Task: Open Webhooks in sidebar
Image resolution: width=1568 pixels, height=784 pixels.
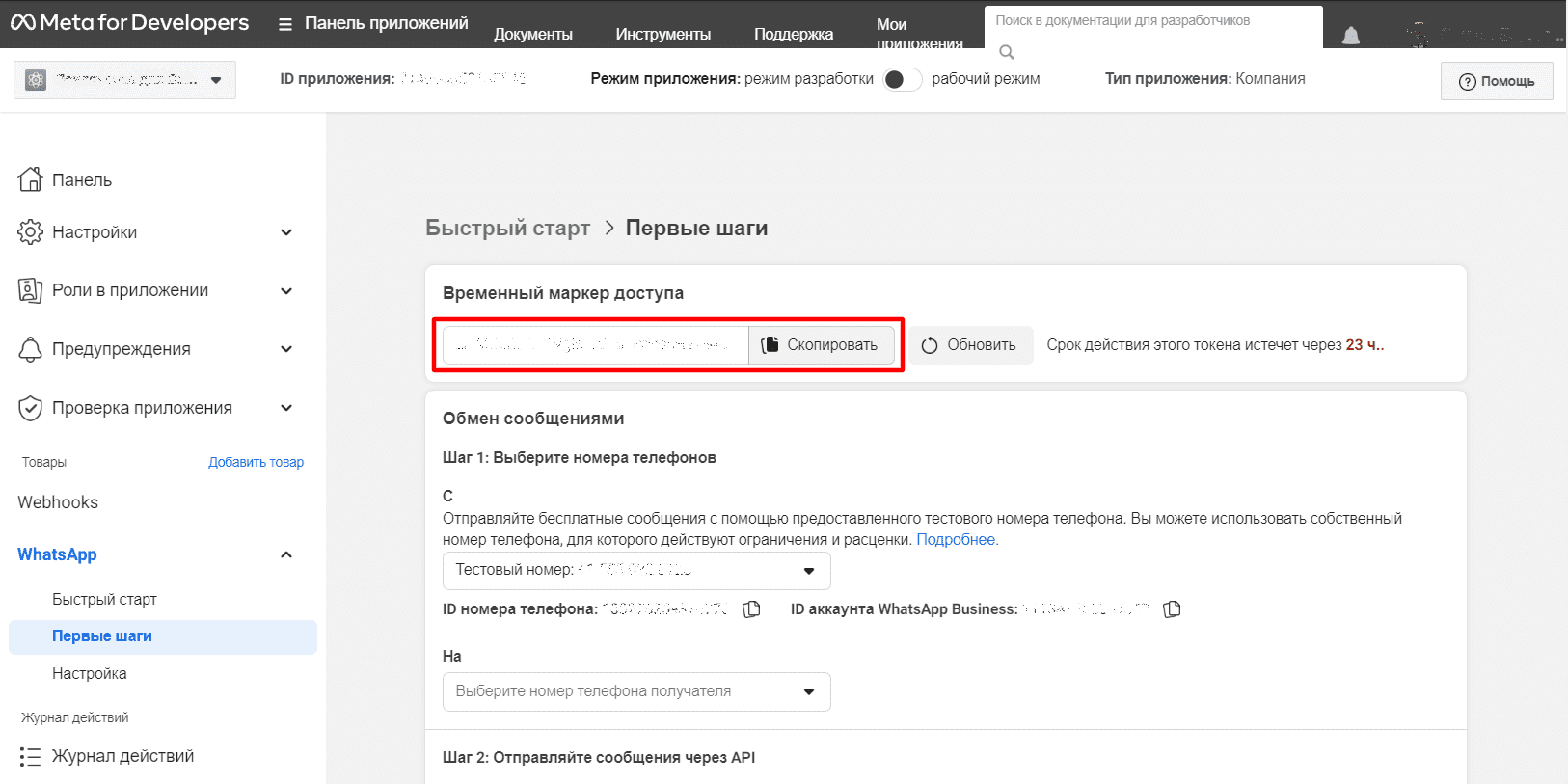Action: tap(58, 502)
